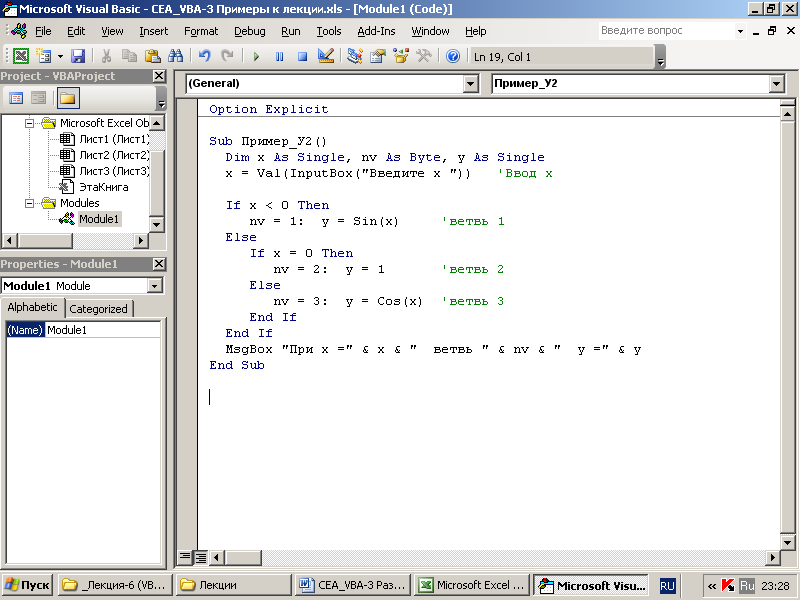This screenshot has height=600, width=800.
Task: Toggle Procedure View button at bottom-left of code
Action: [185, 557]
